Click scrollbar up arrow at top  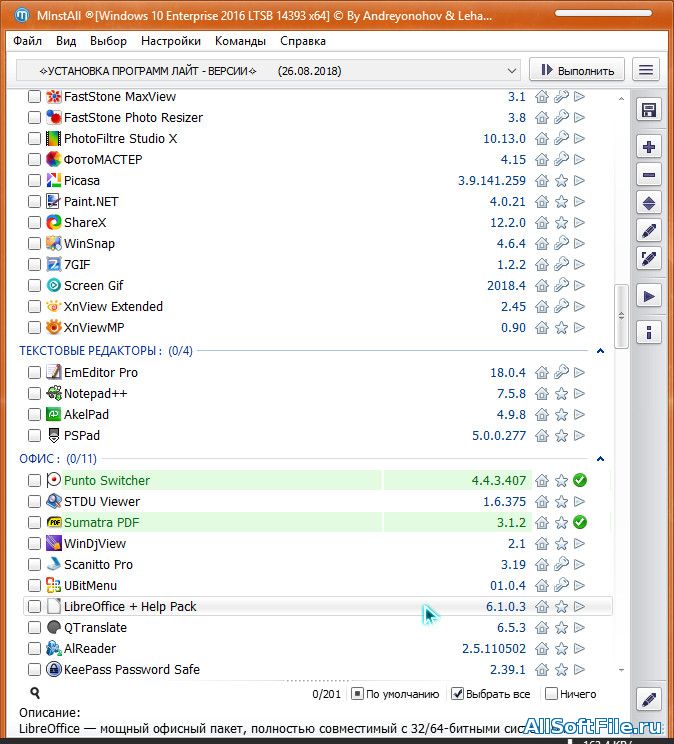point(621,99)
